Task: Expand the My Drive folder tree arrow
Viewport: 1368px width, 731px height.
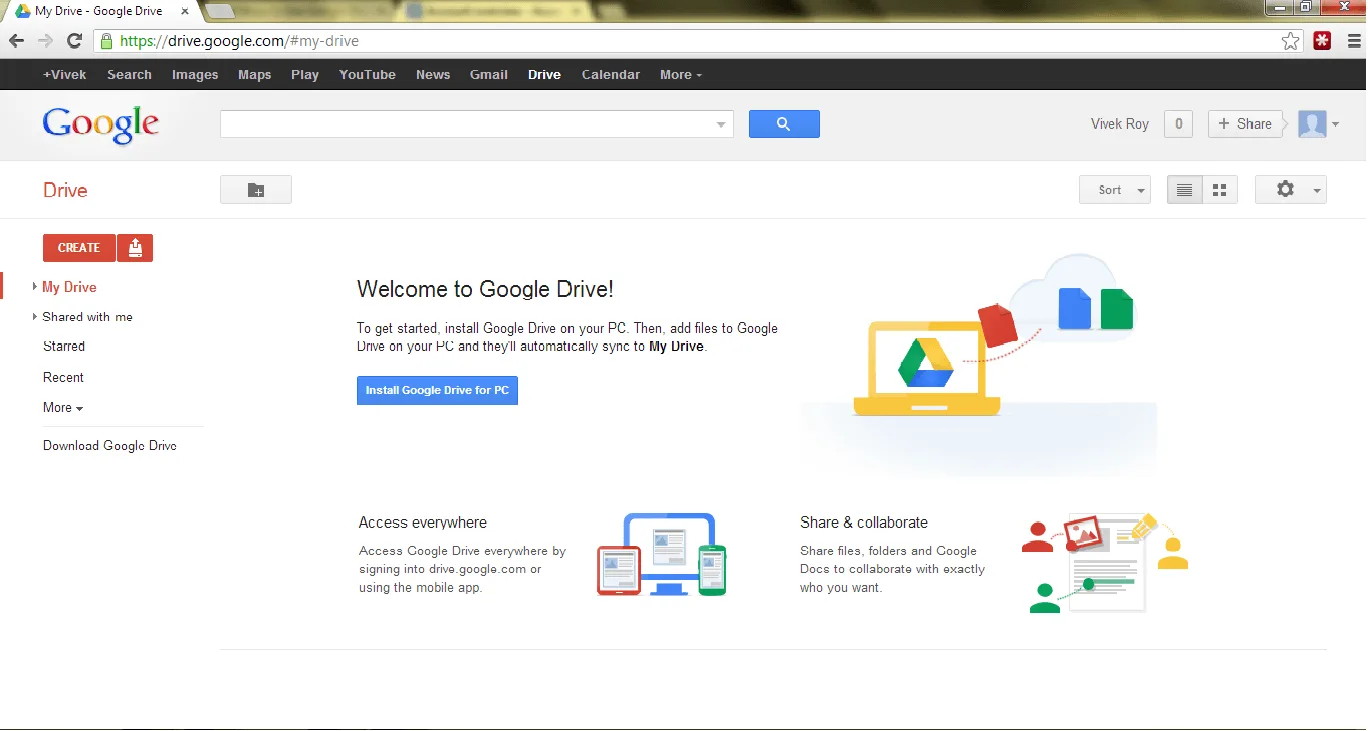Action: [35, 287]
